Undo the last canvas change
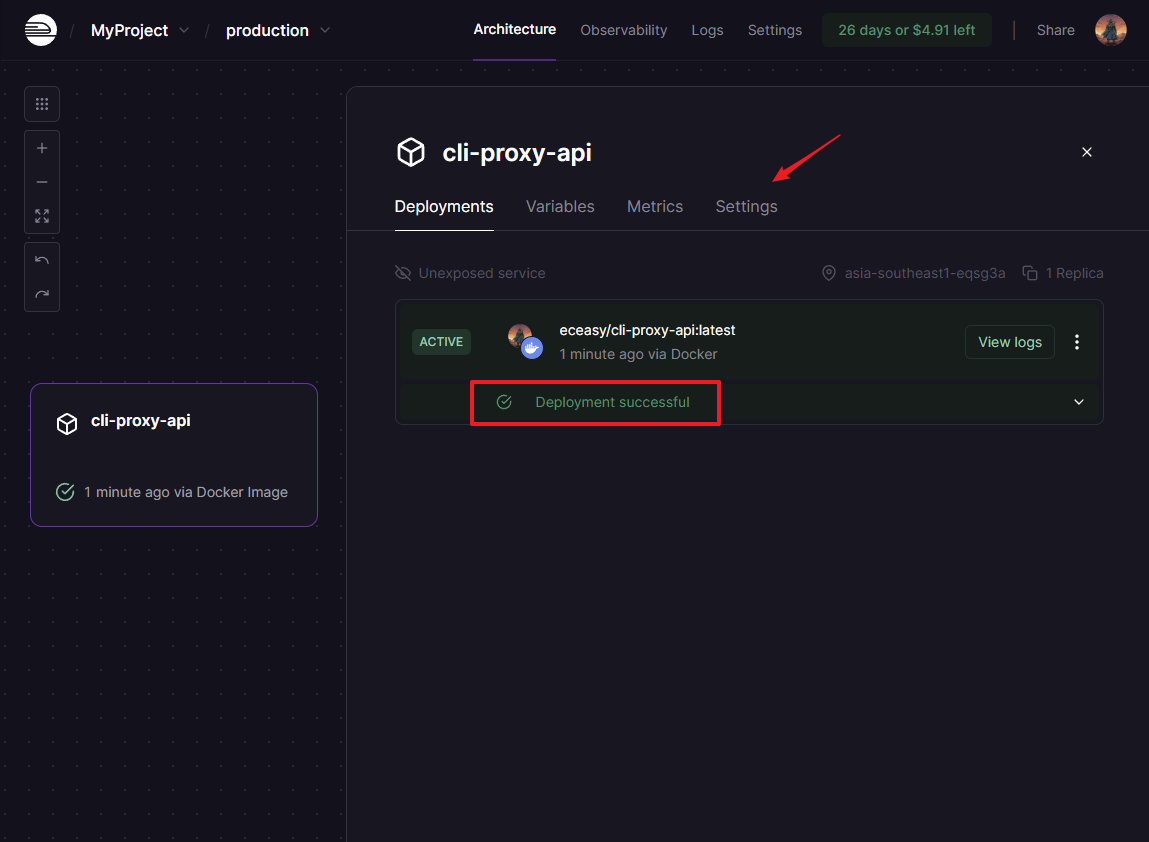The height and width of the screenshot is (842, 1149). (42, 260)
